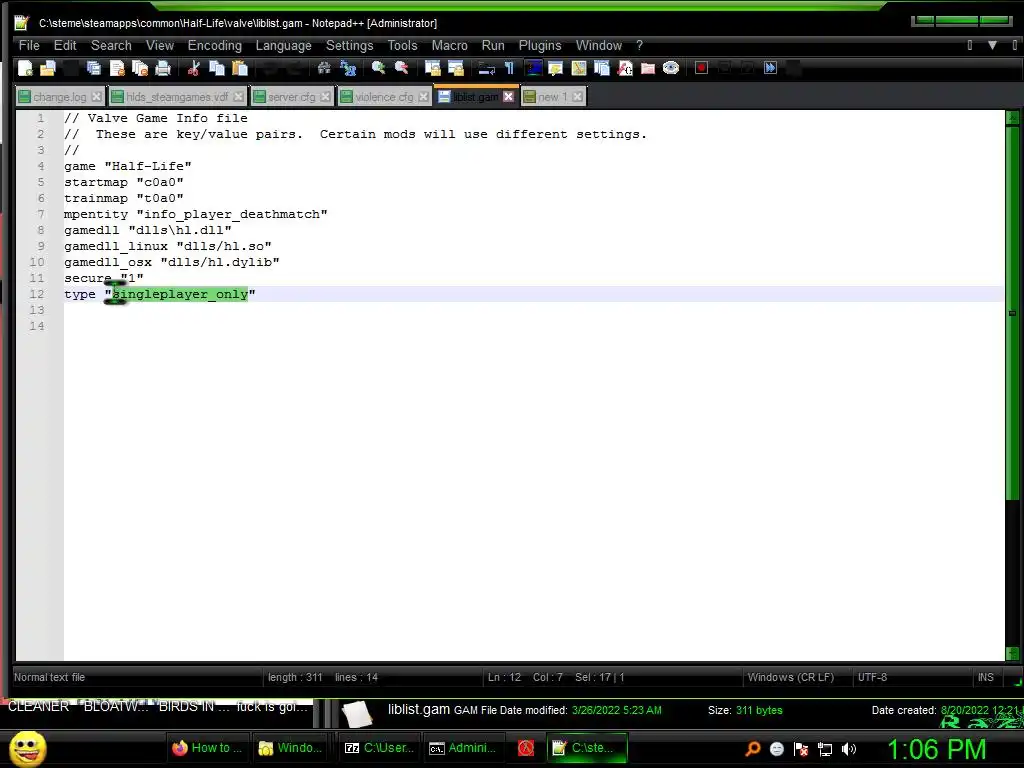Toggle Word Wrap toolbar icon

(487, 68)
